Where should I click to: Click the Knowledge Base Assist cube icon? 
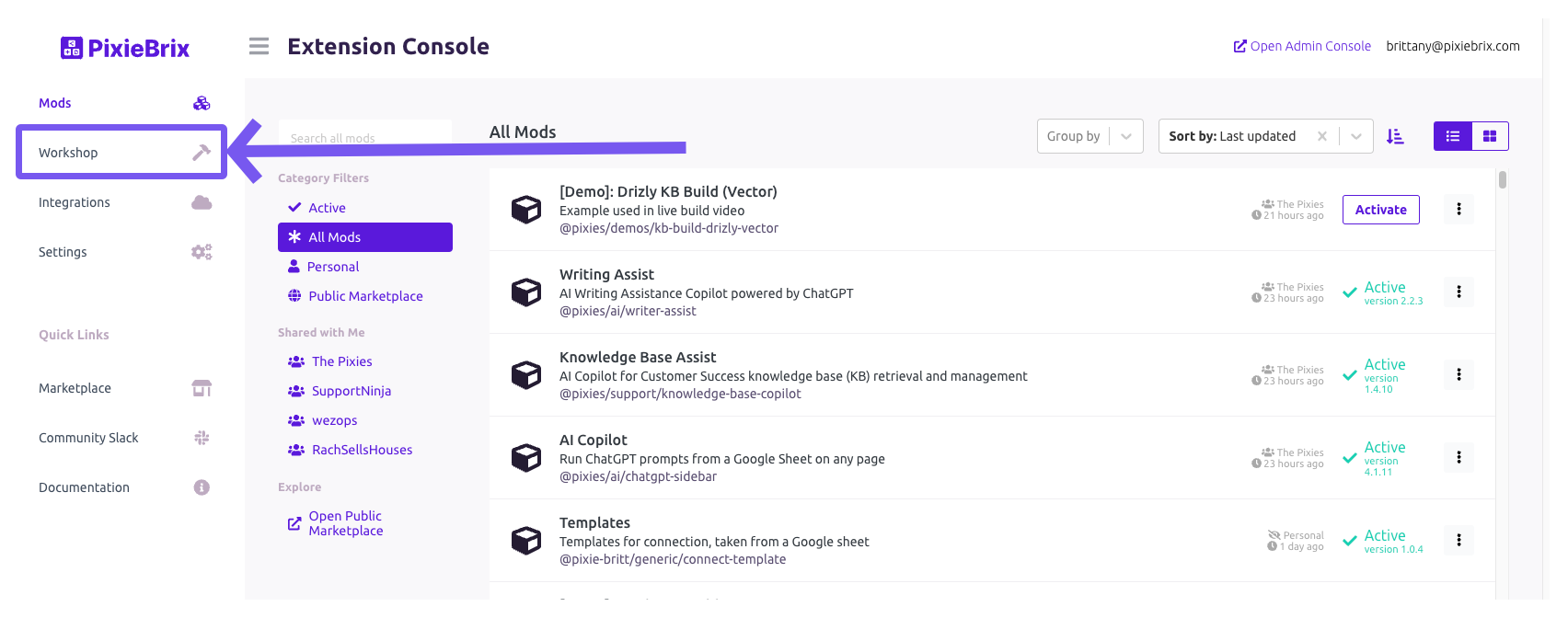click(526, 375)
